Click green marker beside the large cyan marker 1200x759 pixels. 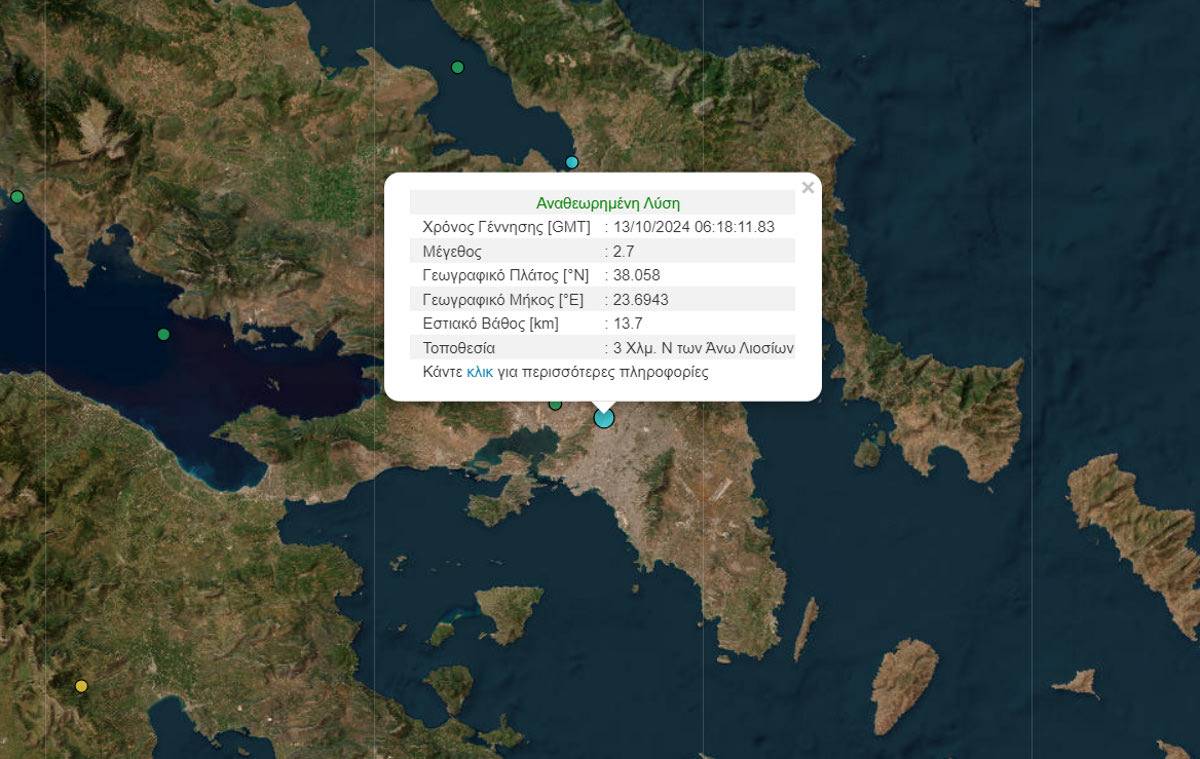[x=556, y=404]
